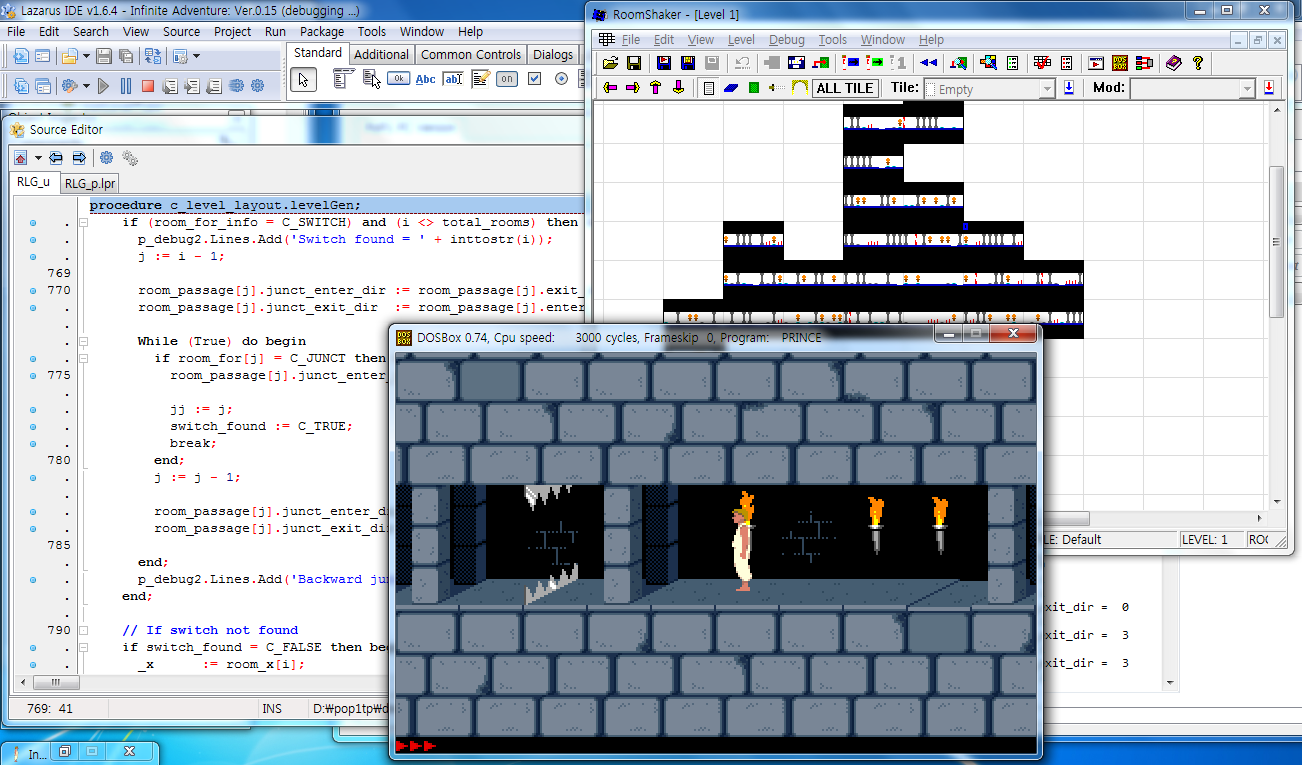
Task: Switch to the Additional component tab
Action: 381,54
